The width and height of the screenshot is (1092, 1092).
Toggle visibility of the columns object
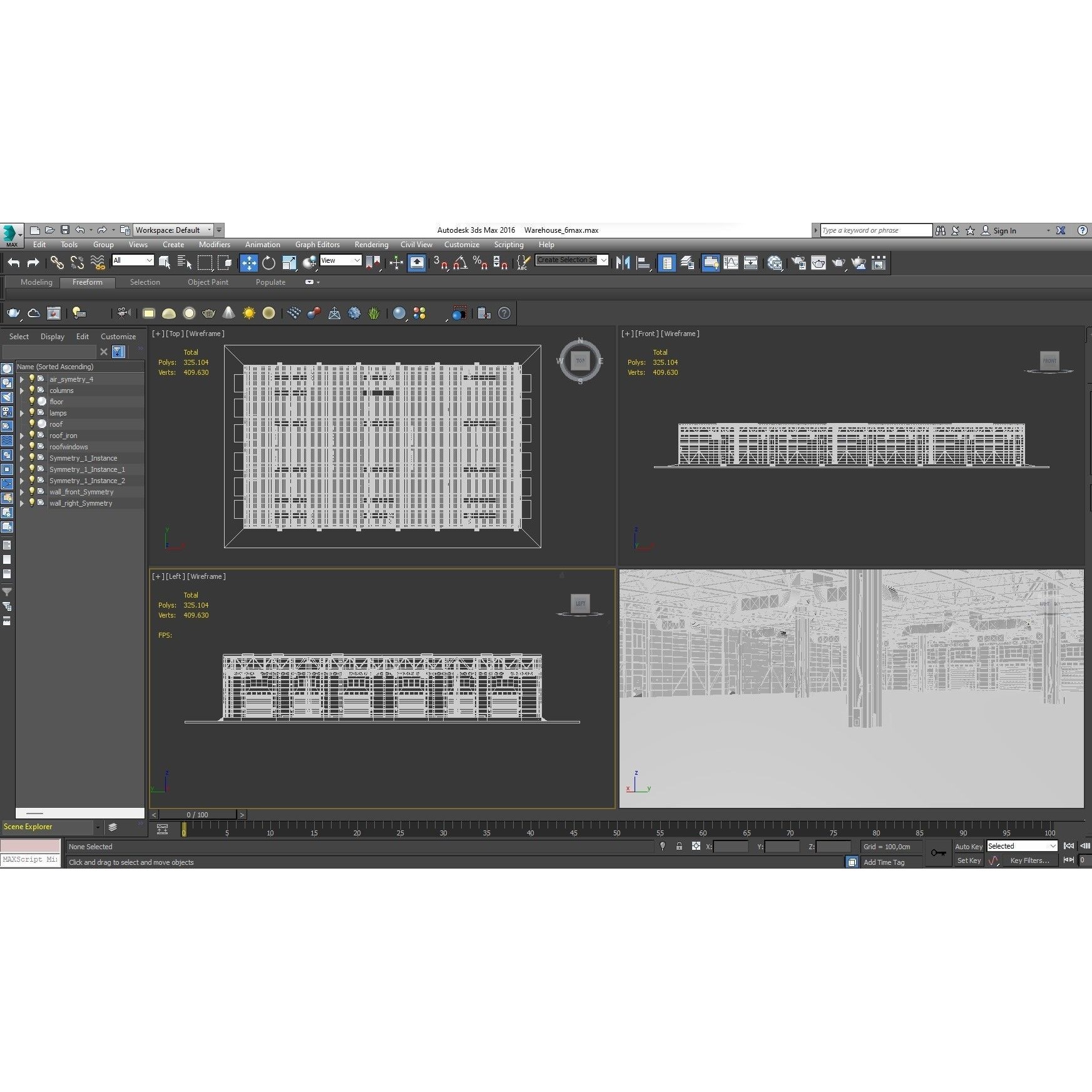tap(32, 390)
